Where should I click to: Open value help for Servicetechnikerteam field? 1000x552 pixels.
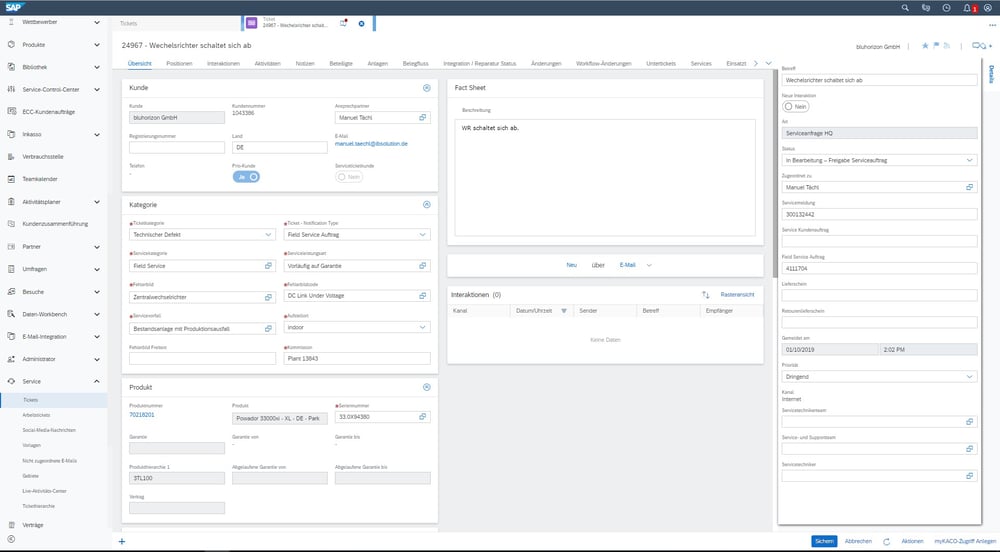969,422
